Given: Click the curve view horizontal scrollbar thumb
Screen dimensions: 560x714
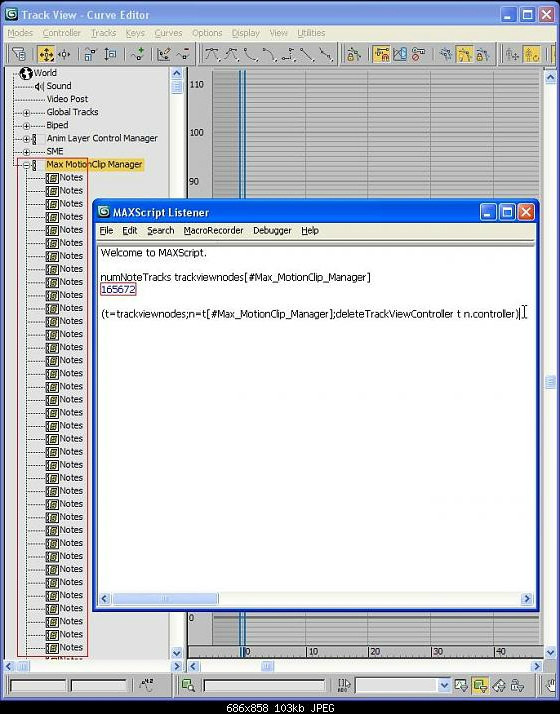Looking at the screenshot, I should [267, 666].
